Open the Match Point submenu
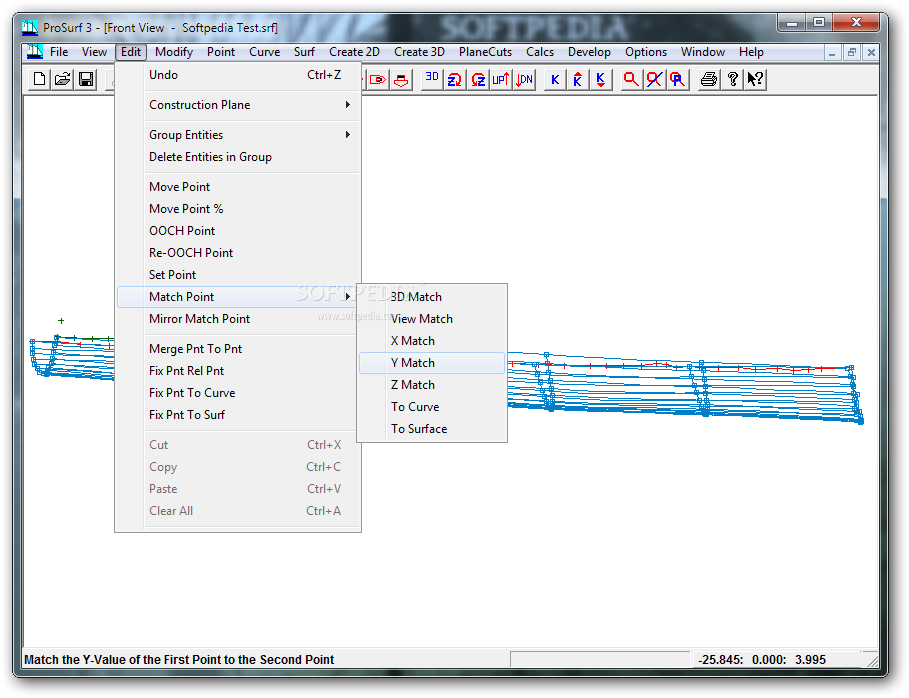 pos(238,297)
